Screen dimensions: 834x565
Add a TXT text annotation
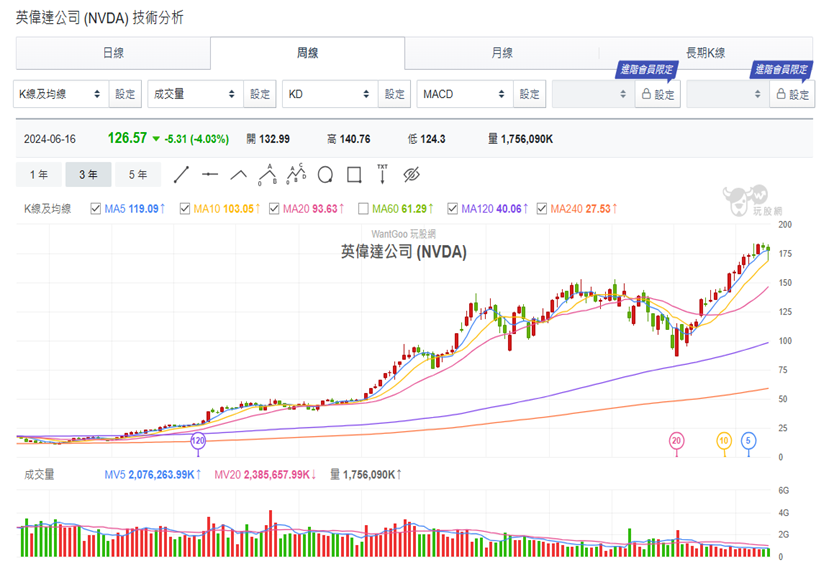point(382,174)
